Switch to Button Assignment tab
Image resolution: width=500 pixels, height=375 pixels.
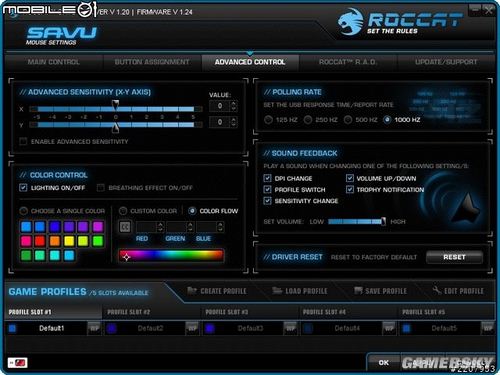click(x=152, y=62)
